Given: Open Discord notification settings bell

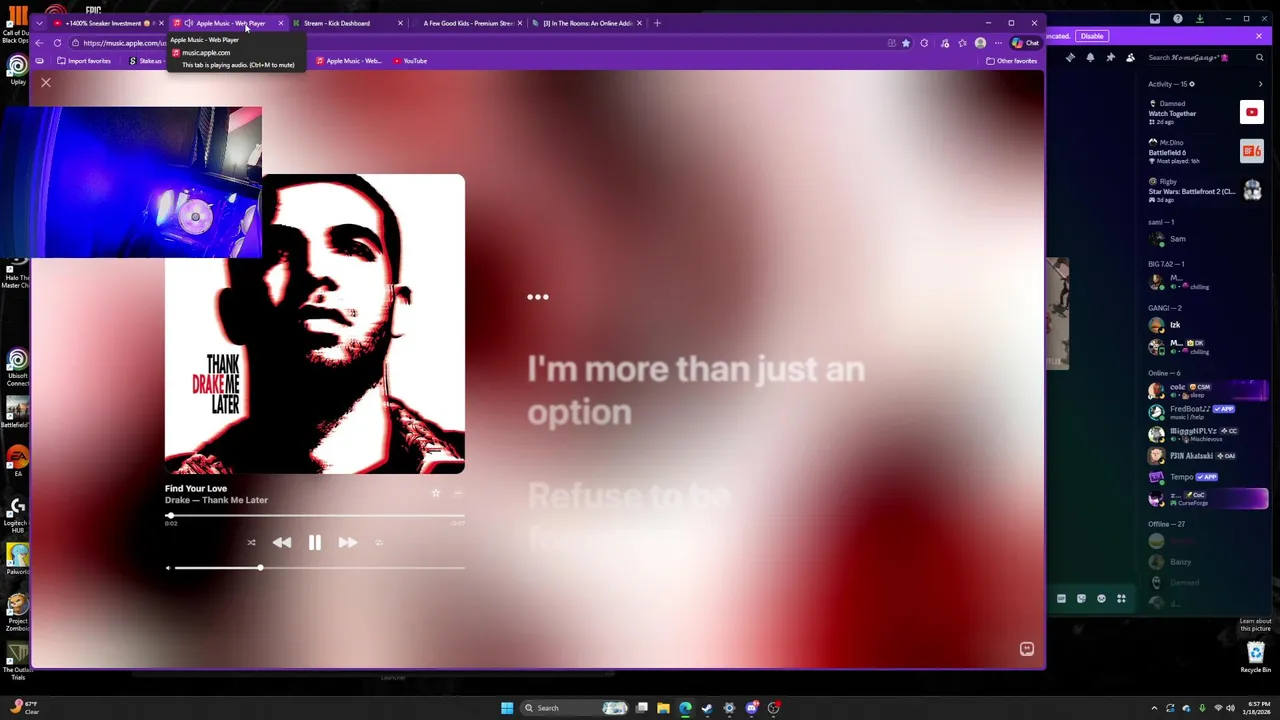Looking at the screenshot, I should pos(1090,58).
